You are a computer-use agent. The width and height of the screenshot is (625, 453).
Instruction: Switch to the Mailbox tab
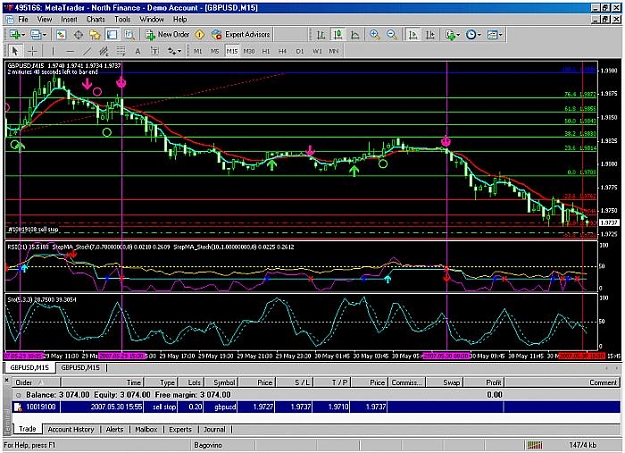tap(146, 429)
